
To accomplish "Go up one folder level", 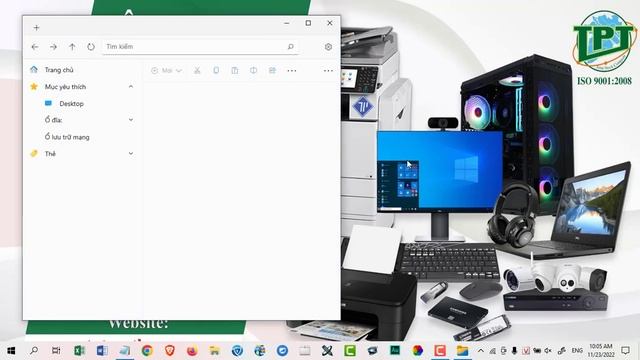I will pyautogui.click(x=72, y=47).
